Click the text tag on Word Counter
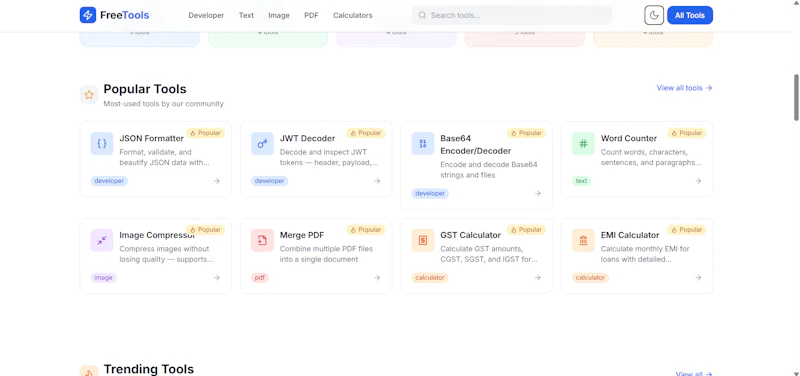The width and height of the screenshot is (800, 376). coord(581,181)
